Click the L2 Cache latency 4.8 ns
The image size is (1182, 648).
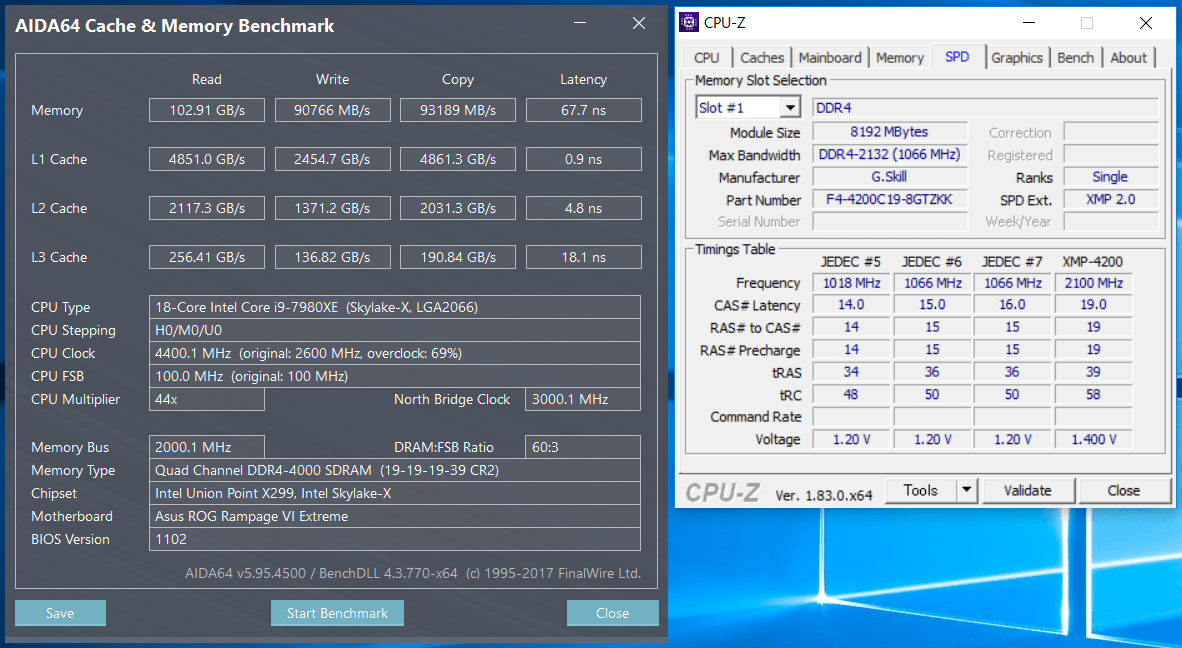[x=583, y=208]
